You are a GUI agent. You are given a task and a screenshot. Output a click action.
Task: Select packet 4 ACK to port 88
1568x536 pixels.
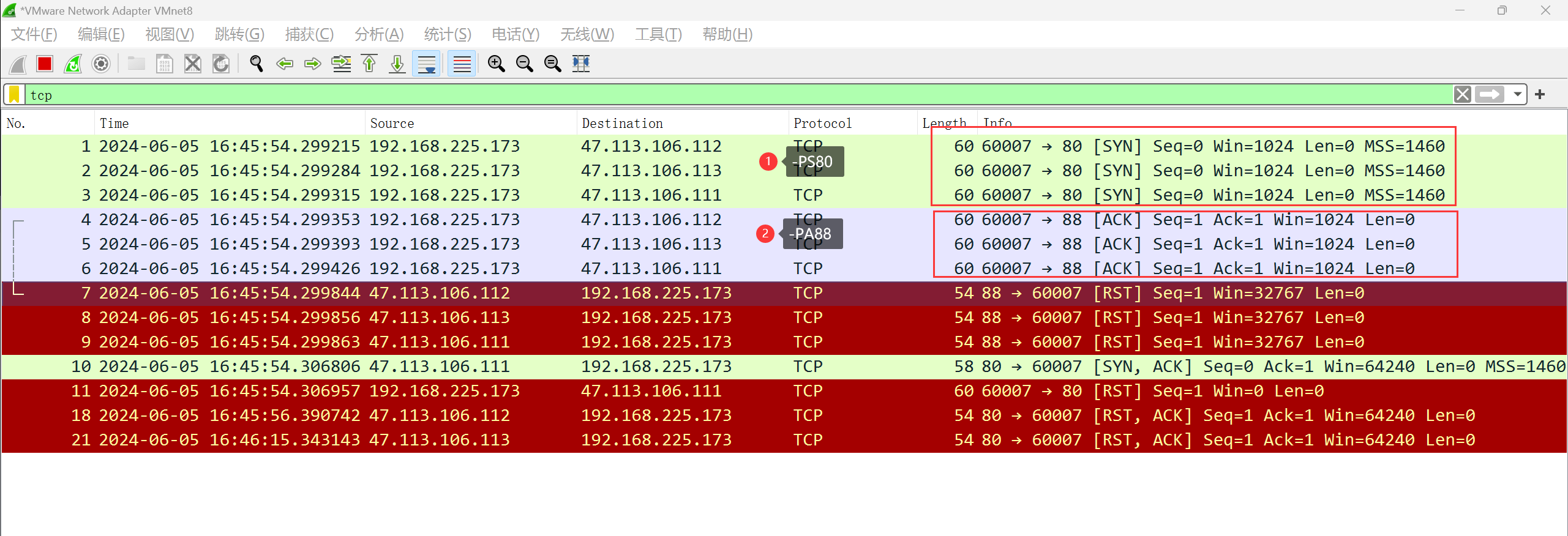[784, 220]
